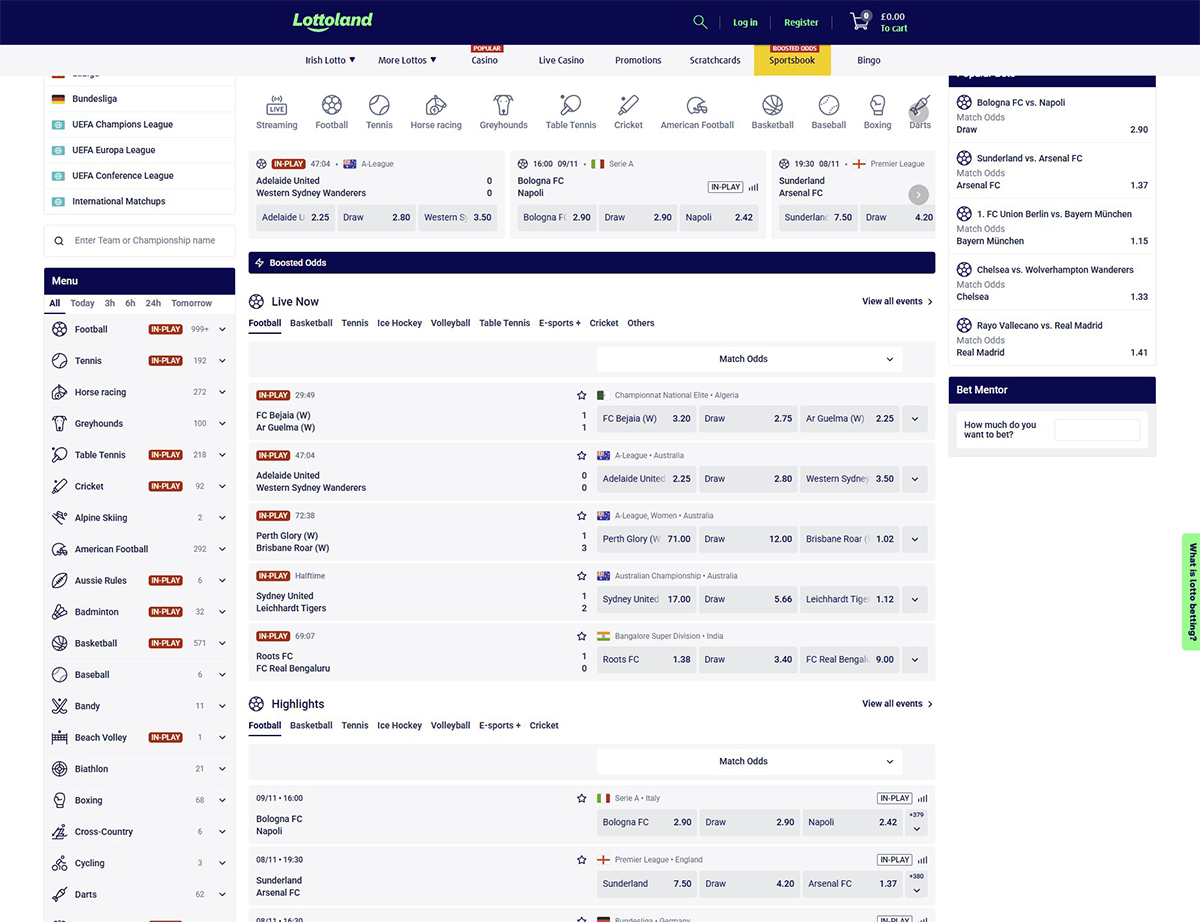The image size is (1200, 922).
Task: Pick the American Football helmet icon
Action: [x=697, y=105]
